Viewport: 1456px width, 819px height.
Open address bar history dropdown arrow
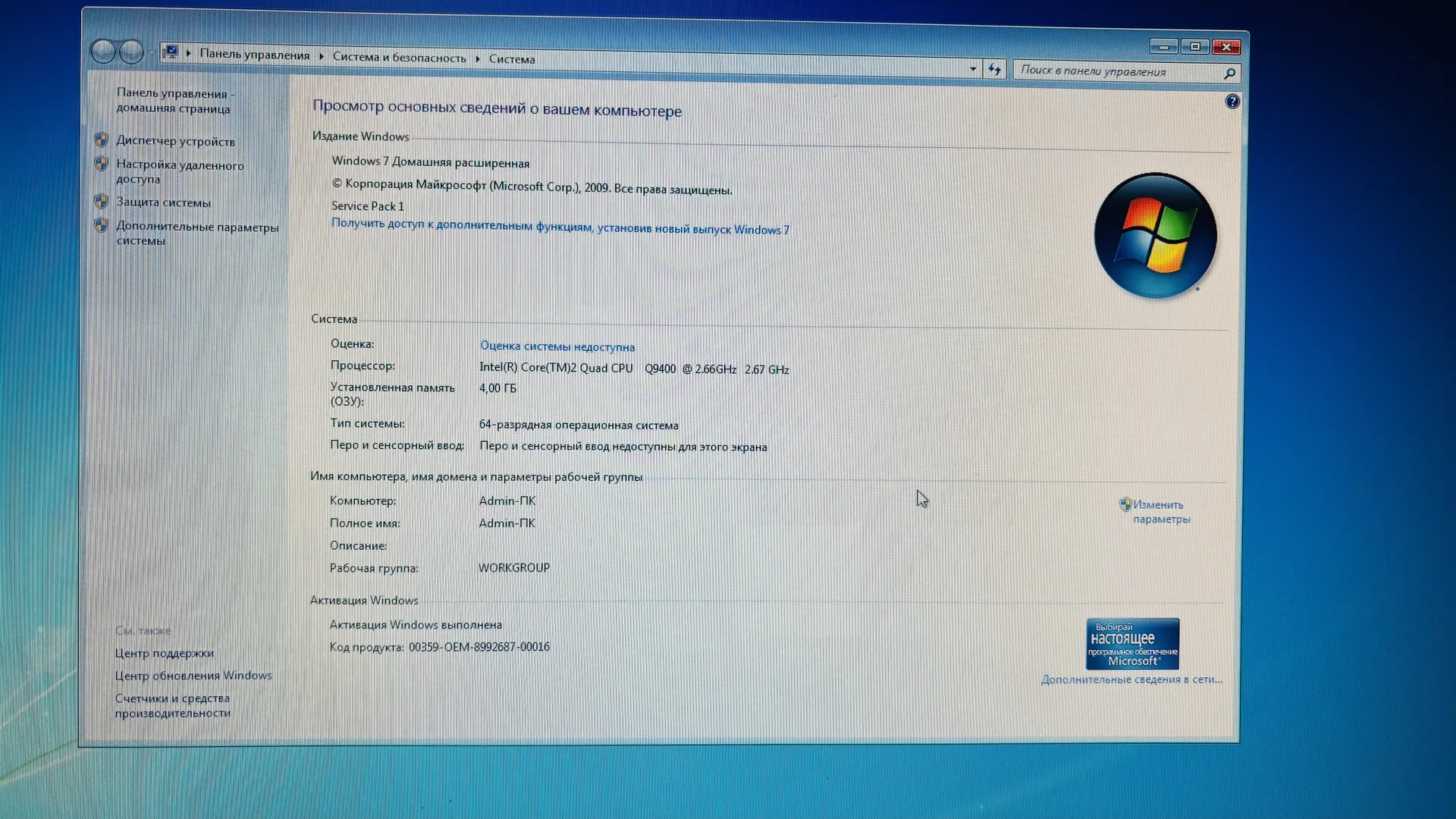973,69
